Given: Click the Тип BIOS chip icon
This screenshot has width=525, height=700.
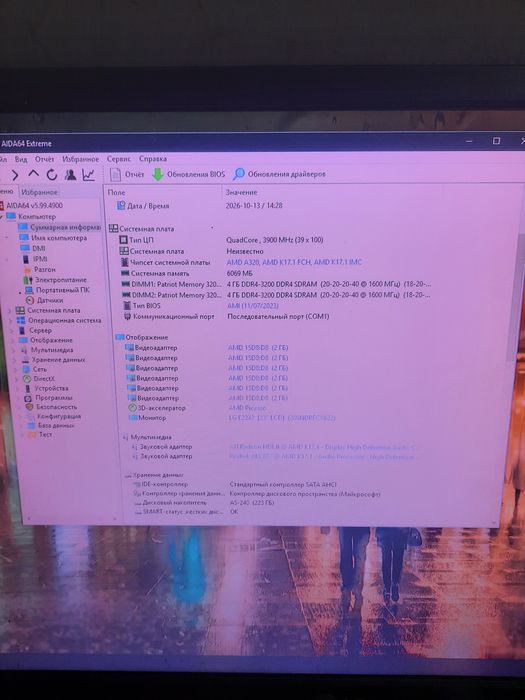Looking at the screenshot, I should pyautogui.click(x=126, y=306).
